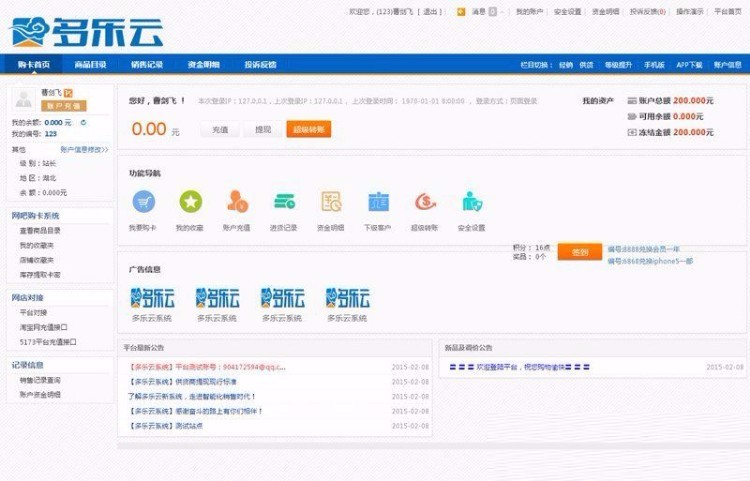The image size is (750, 481).
Task: Open 账户资金明细 in the sidebar
Action: click(x=40, y=395)
